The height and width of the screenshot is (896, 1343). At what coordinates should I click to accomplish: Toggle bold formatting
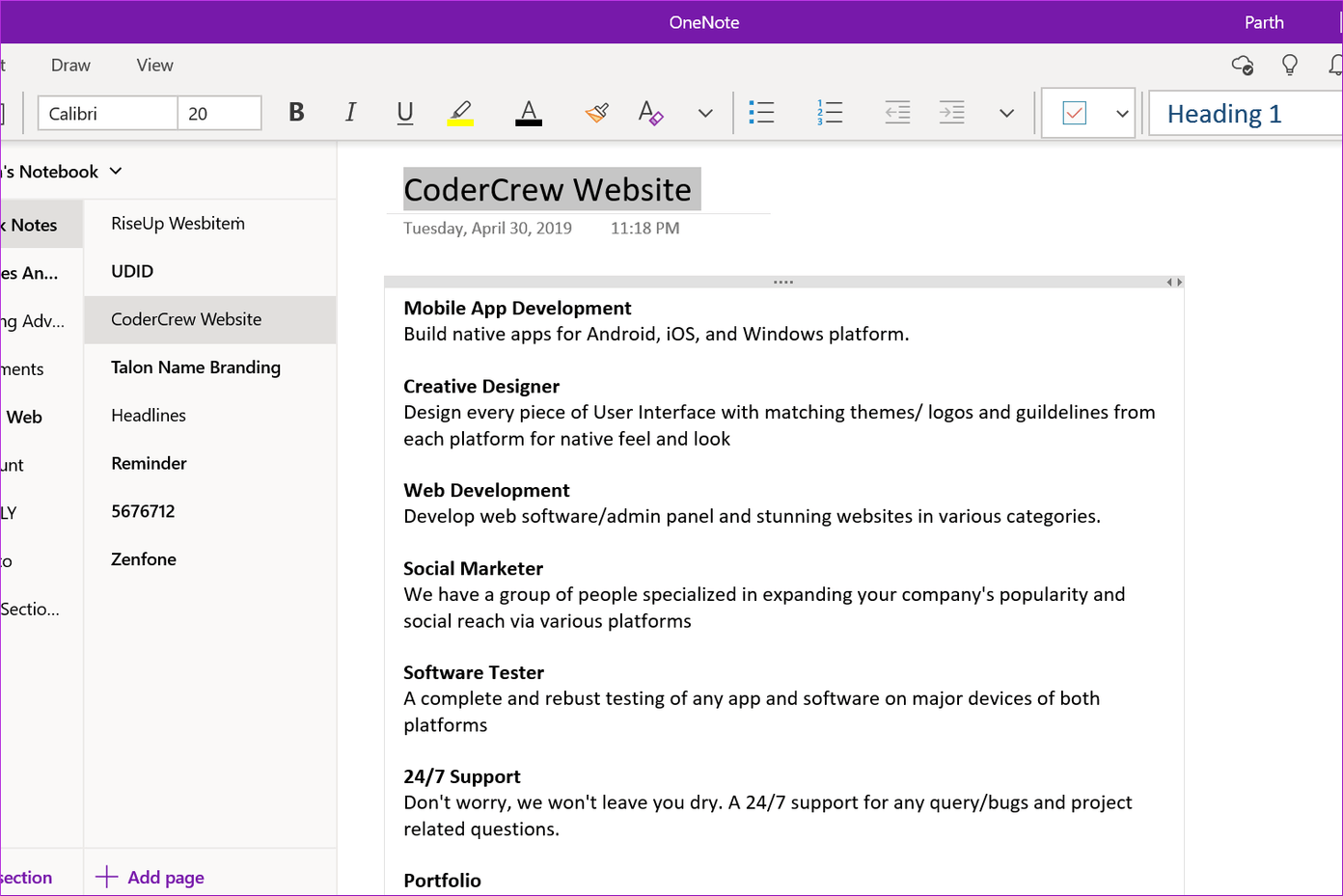[x=296, y=113]
